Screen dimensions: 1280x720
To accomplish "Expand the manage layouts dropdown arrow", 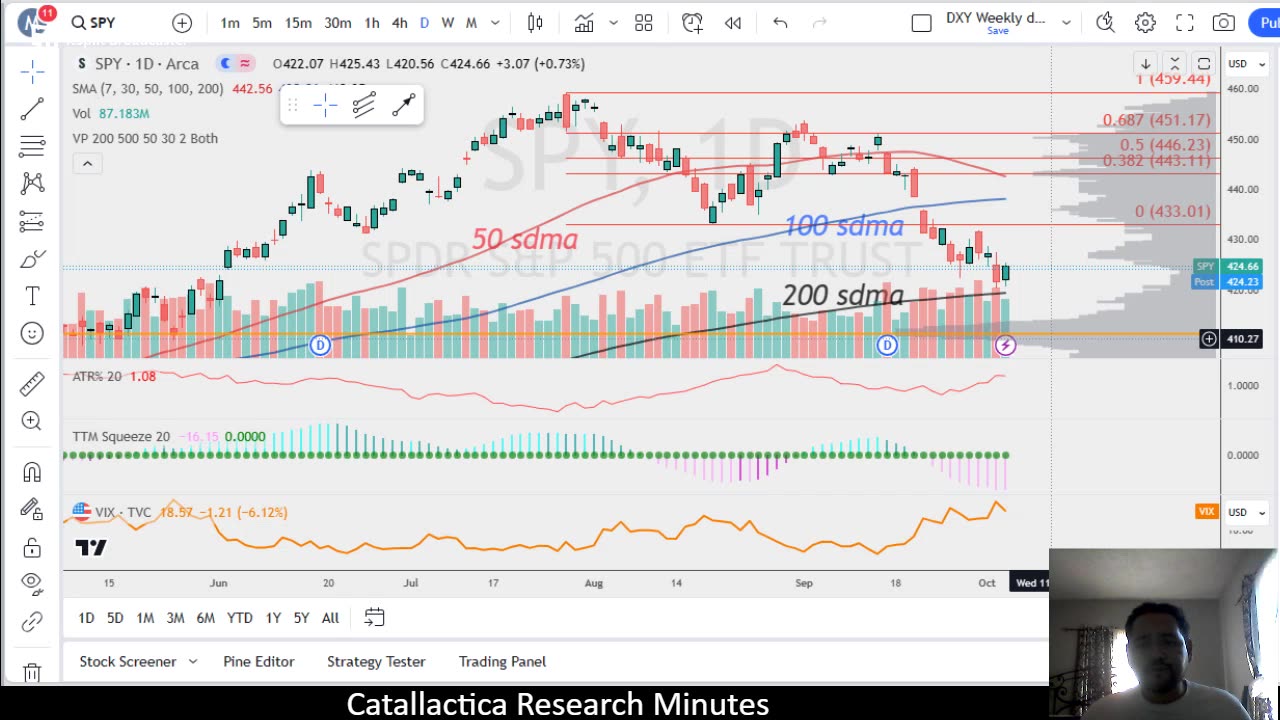I will (x=1066, y=22).
